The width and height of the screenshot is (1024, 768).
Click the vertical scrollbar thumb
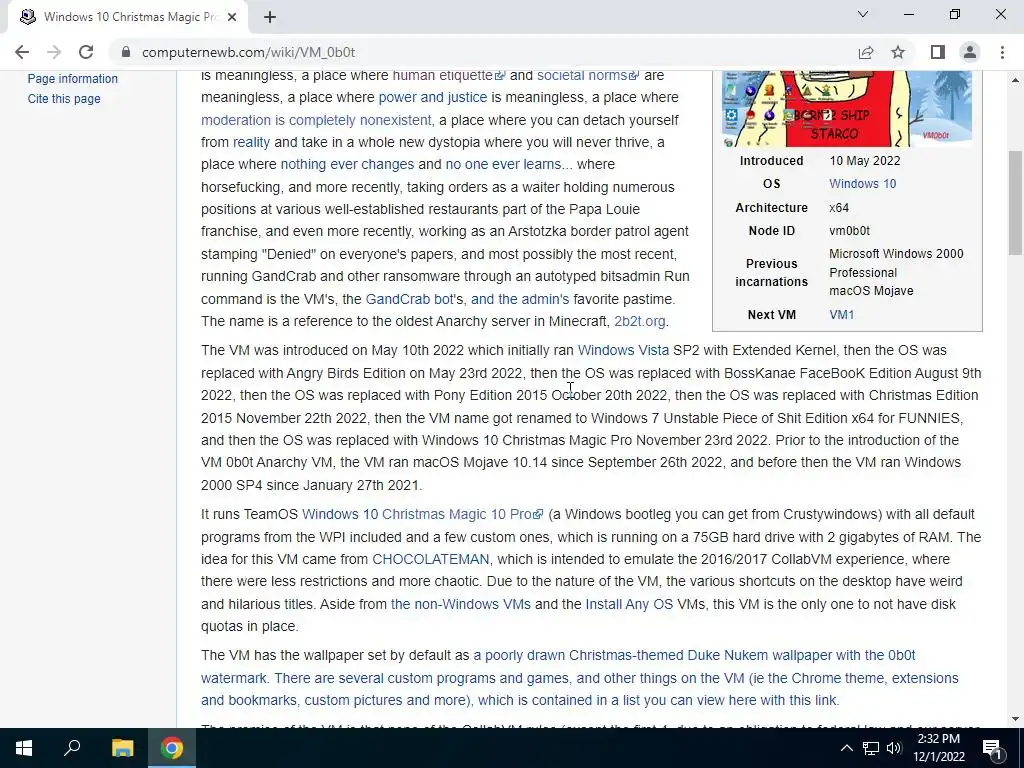tap(1015, 202)
